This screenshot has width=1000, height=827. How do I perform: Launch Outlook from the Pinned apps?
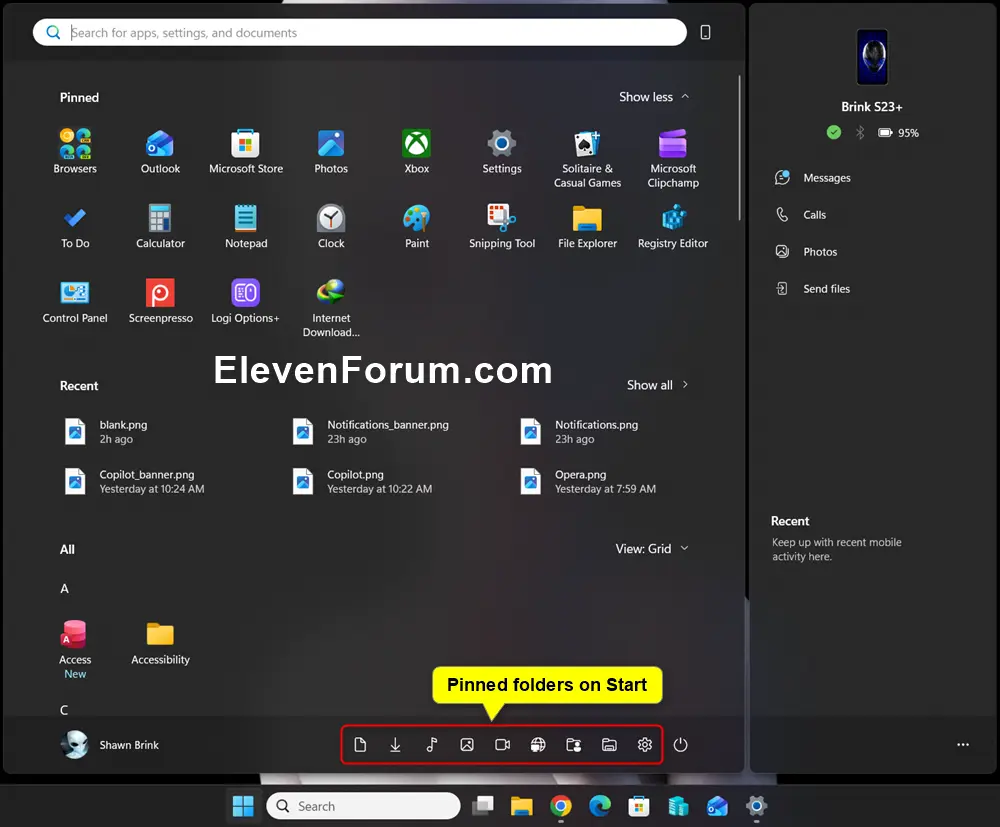[160, 151]
